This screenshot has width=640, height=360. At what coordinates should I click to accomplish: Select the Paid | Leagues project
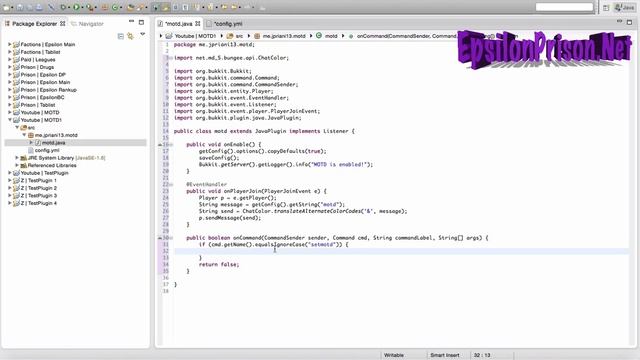38,60
